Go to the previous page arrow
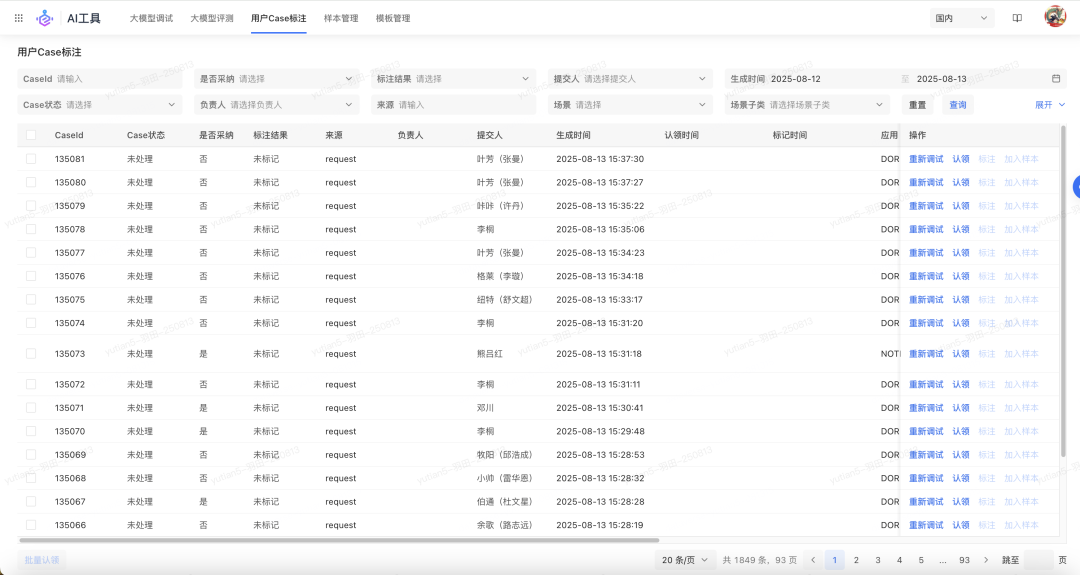 813,560
